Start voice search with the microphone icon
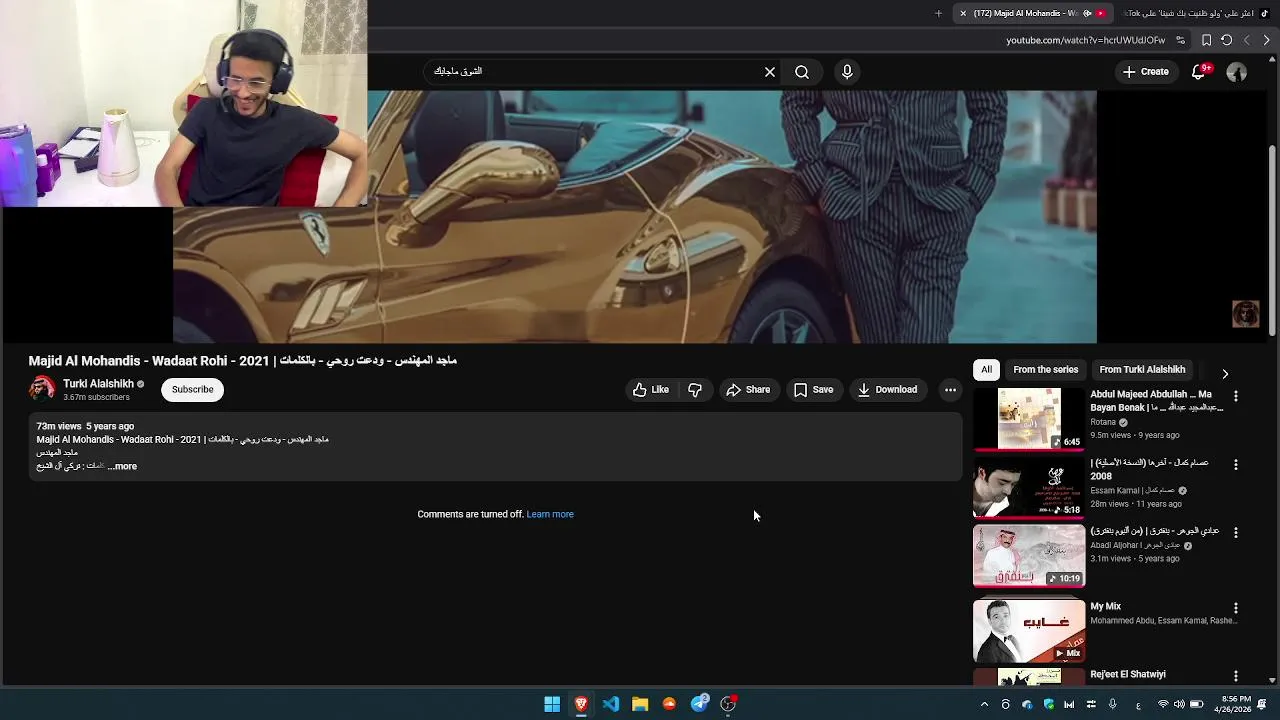 (847, 72)
